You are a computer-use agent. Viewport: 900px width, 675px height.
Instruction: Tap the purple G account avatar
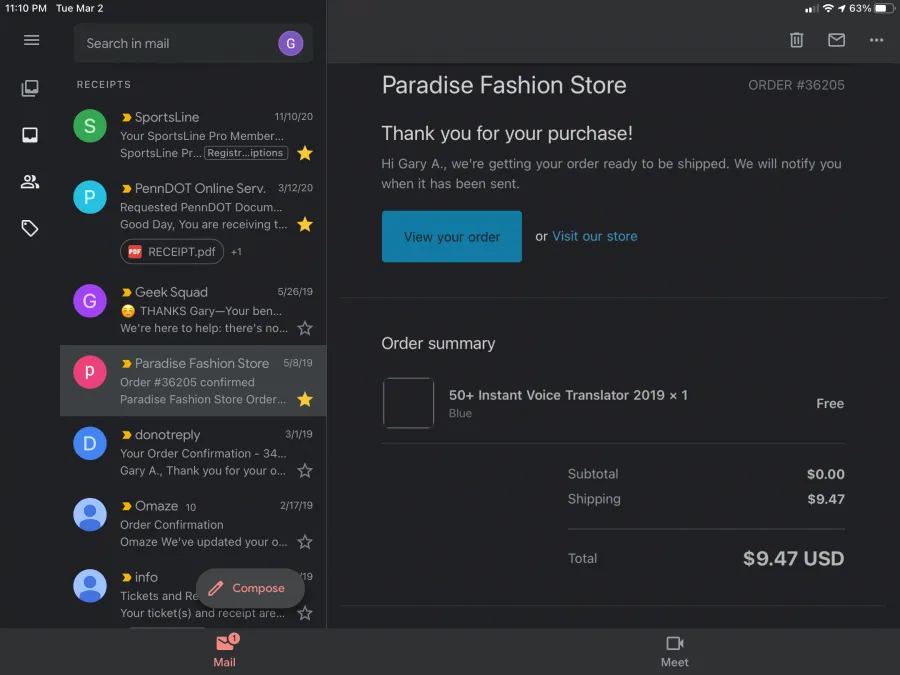pyautogui.click(x=290, y=43)
